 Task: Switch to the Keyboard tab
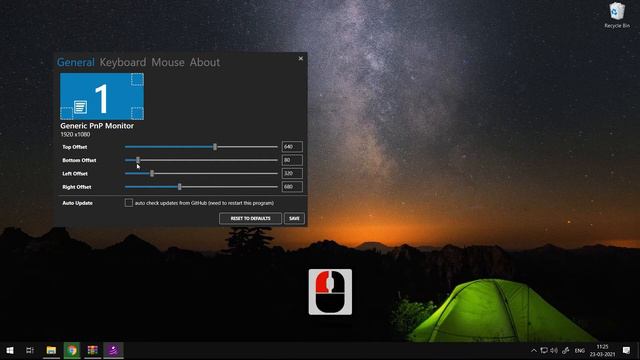coord(123,62)
